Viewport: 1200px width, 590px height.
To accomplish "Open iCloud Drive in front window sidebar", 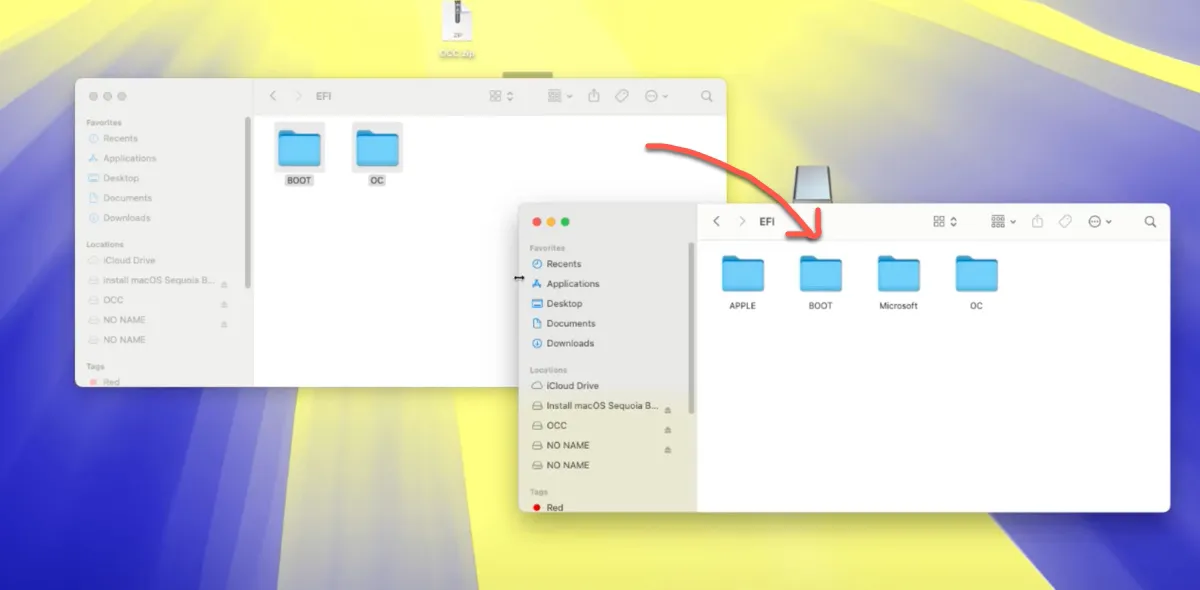I will point(572,386).
